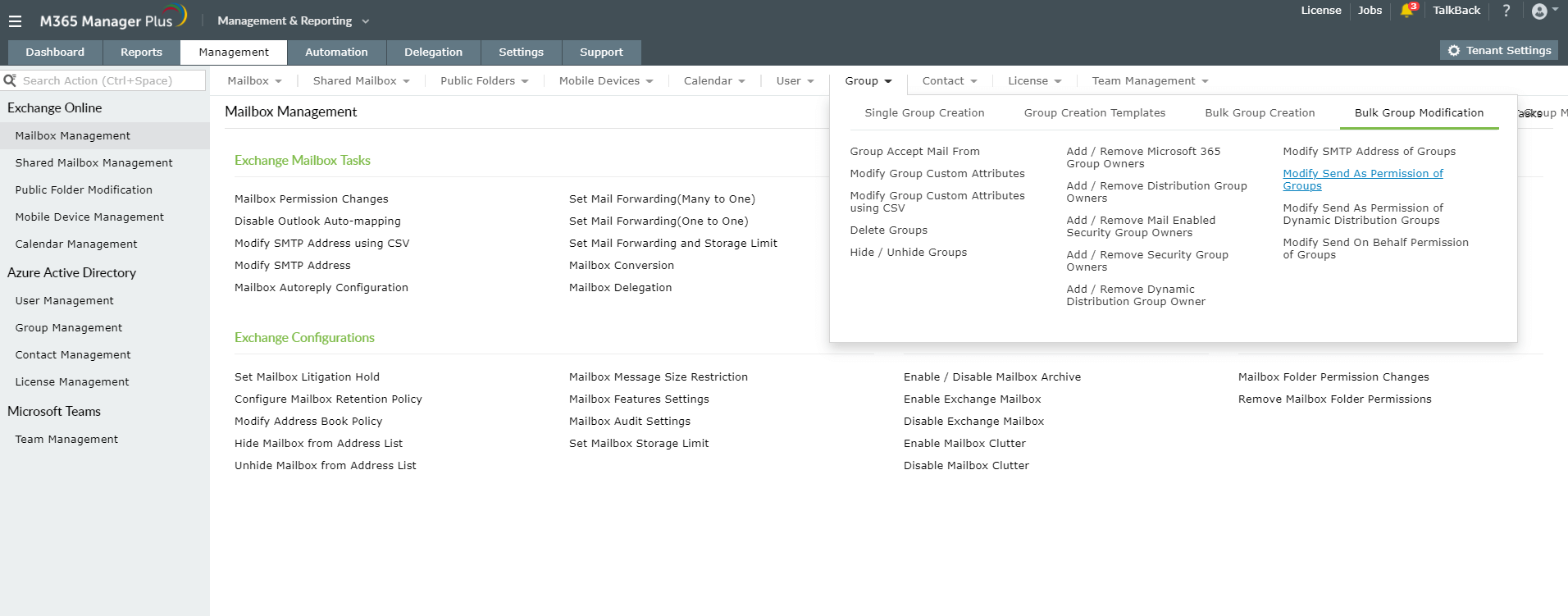Open Disable Outlook Auto-mapping task
Viewport: 1568px width, 616px height.
pyautogui.click(x=317, y=221)
